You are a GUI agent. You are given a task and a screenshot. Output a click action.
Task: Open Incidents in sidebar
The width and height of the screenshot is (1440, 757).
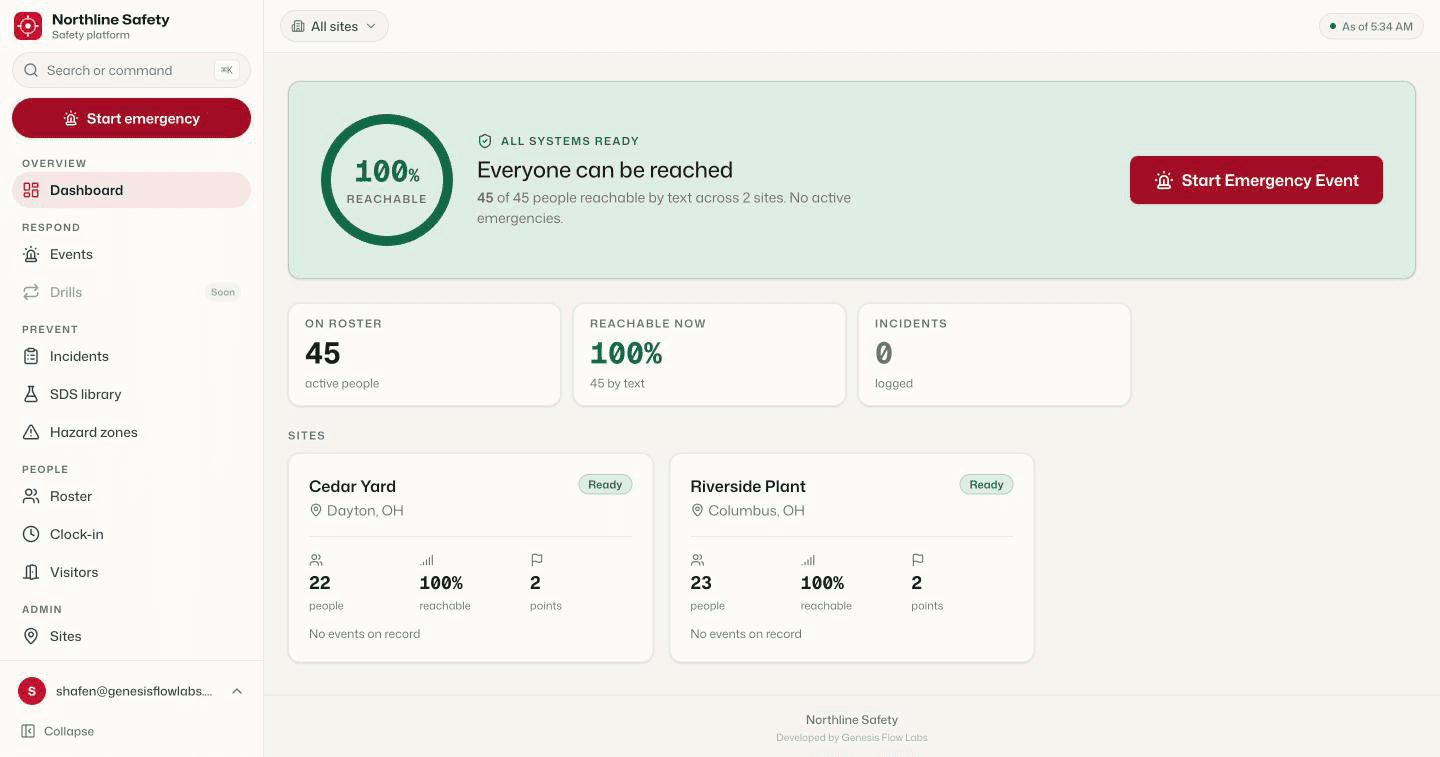[131, 356]
